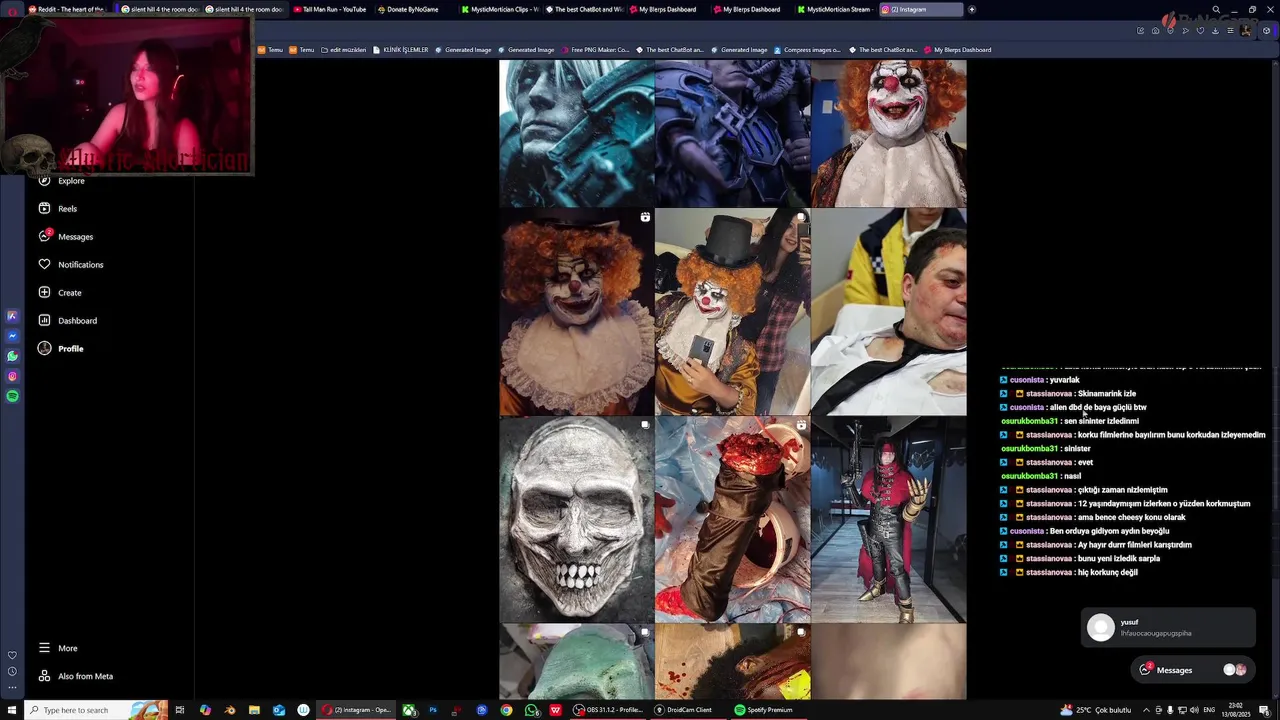Open Spotify in Opera sidebar
This screenshot has height=720, width=1280.
tap(12, 396)
